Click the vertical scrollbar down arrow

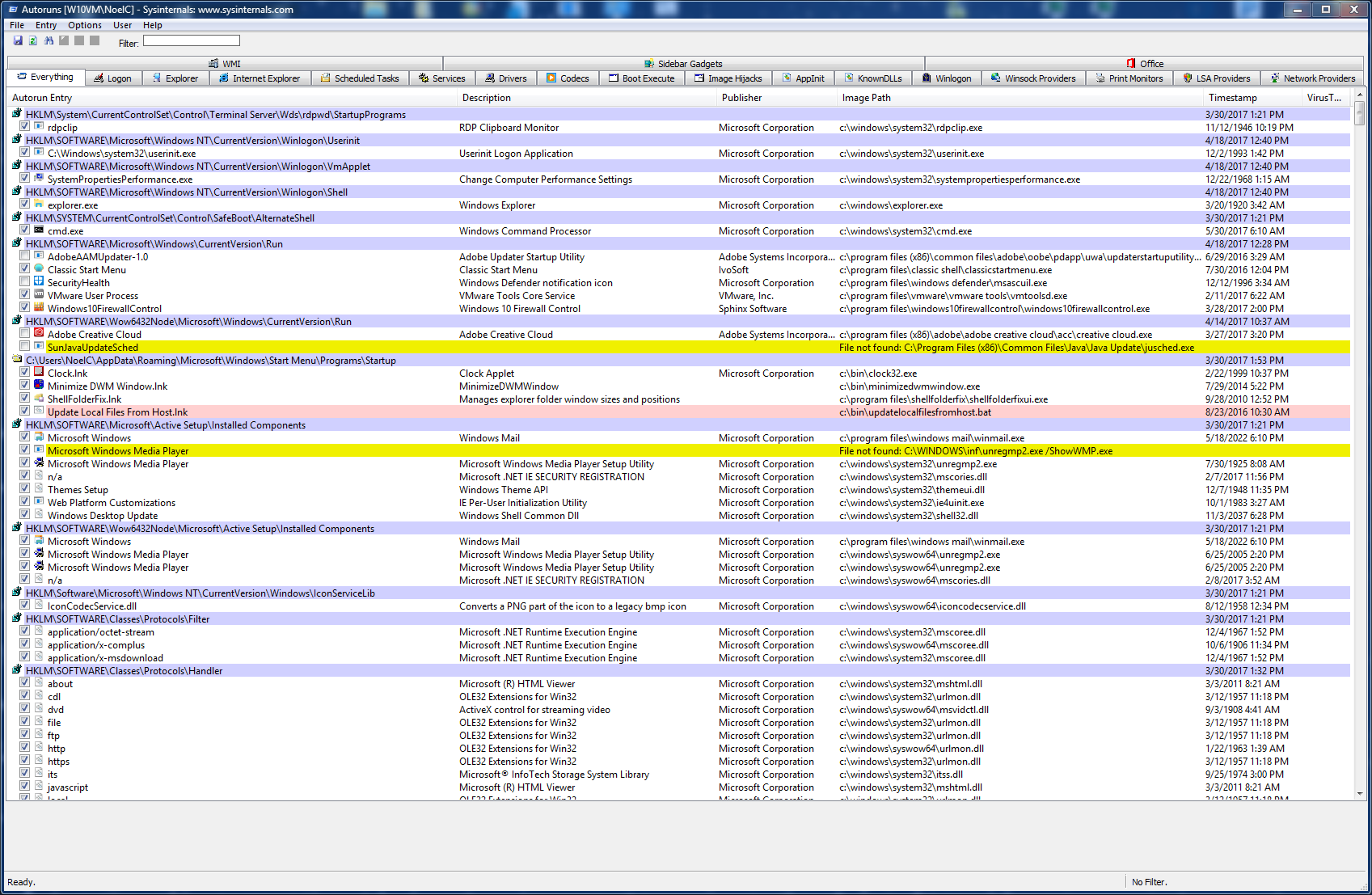coord(1359,794)
